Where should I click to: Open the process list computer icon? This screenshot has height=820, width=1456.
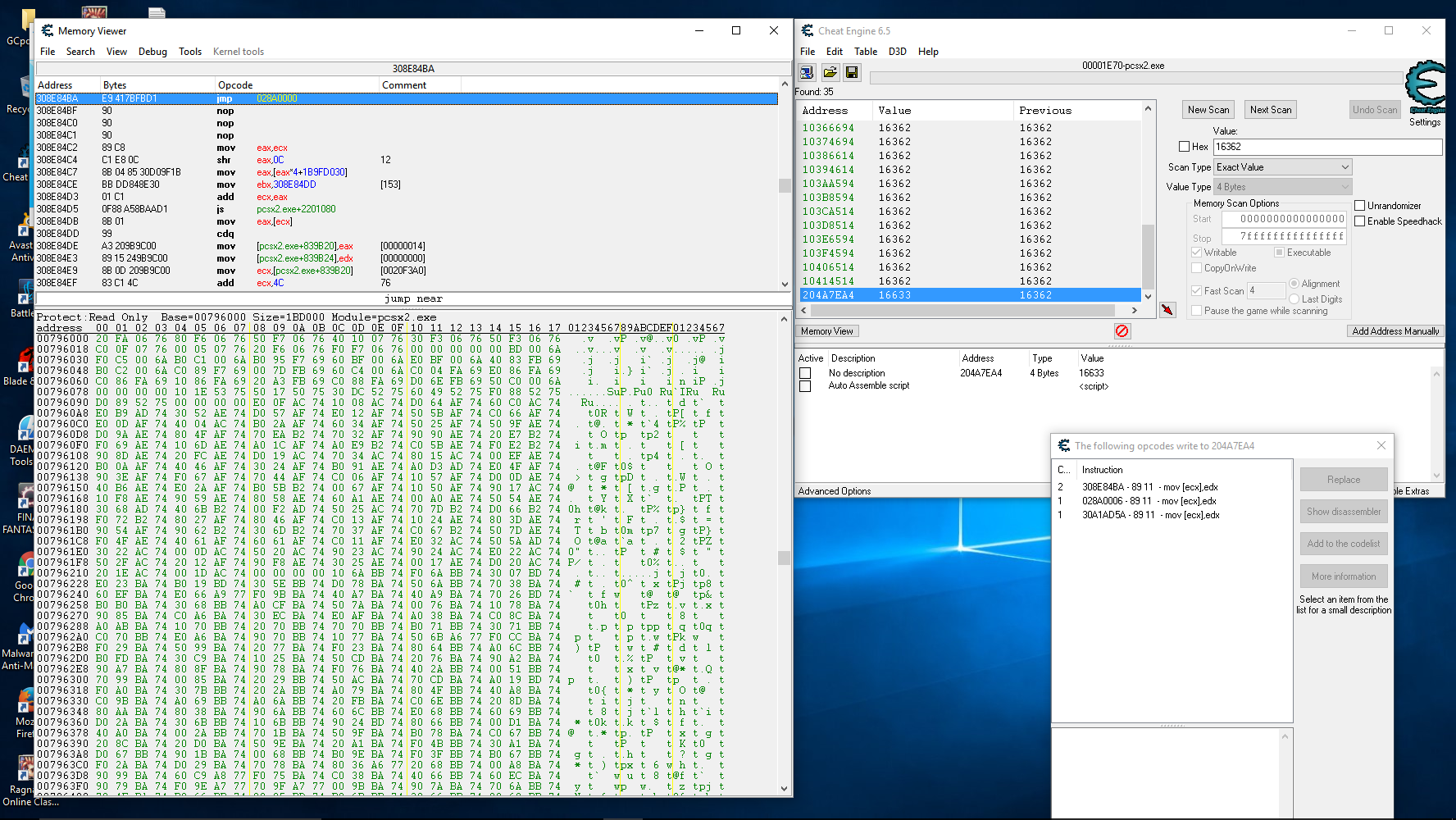(808, 73)
